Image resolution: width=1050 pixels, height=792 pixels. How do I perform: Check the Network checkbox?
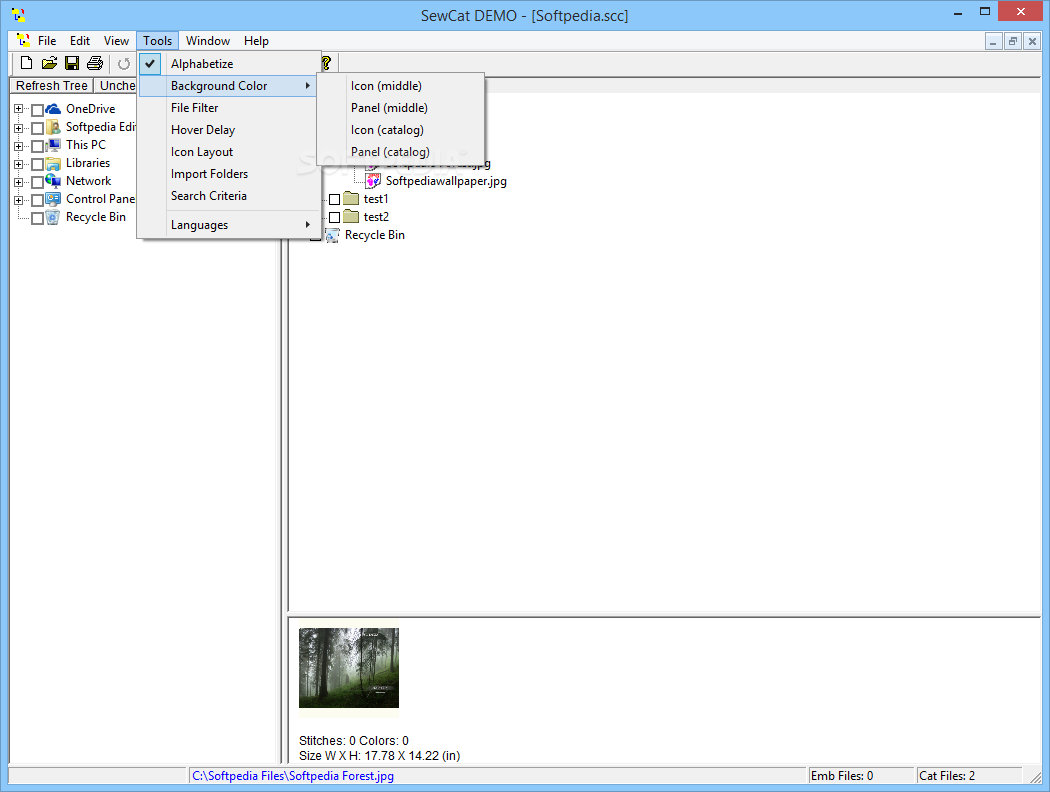tap(38, 182)
